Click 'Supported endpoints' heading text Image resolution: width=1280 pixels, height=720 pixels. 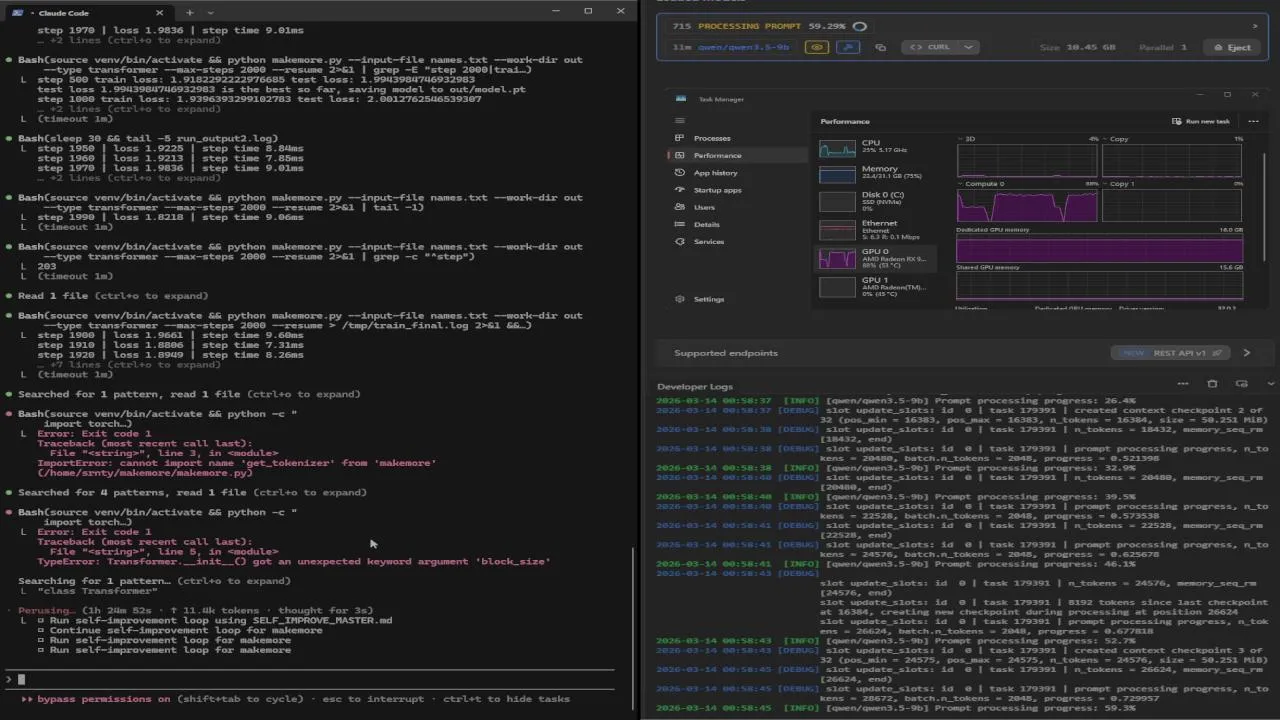point(725,353)
